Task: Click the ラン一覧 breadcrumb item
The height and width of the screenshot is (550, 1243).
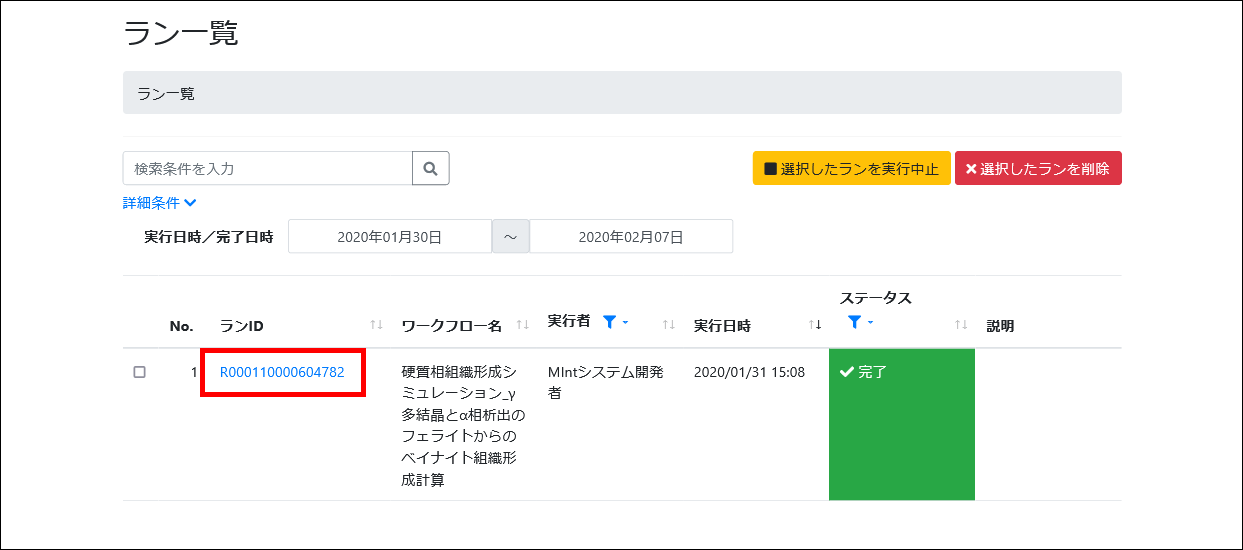Action: (x=166, y=94)
